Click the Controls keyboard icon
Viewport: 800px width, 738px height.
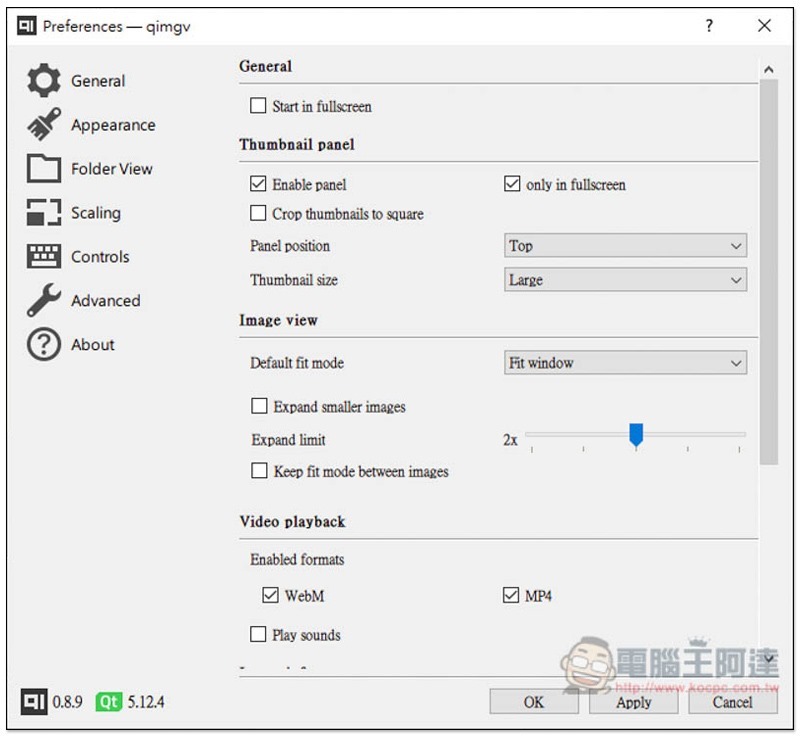(43, 256)
